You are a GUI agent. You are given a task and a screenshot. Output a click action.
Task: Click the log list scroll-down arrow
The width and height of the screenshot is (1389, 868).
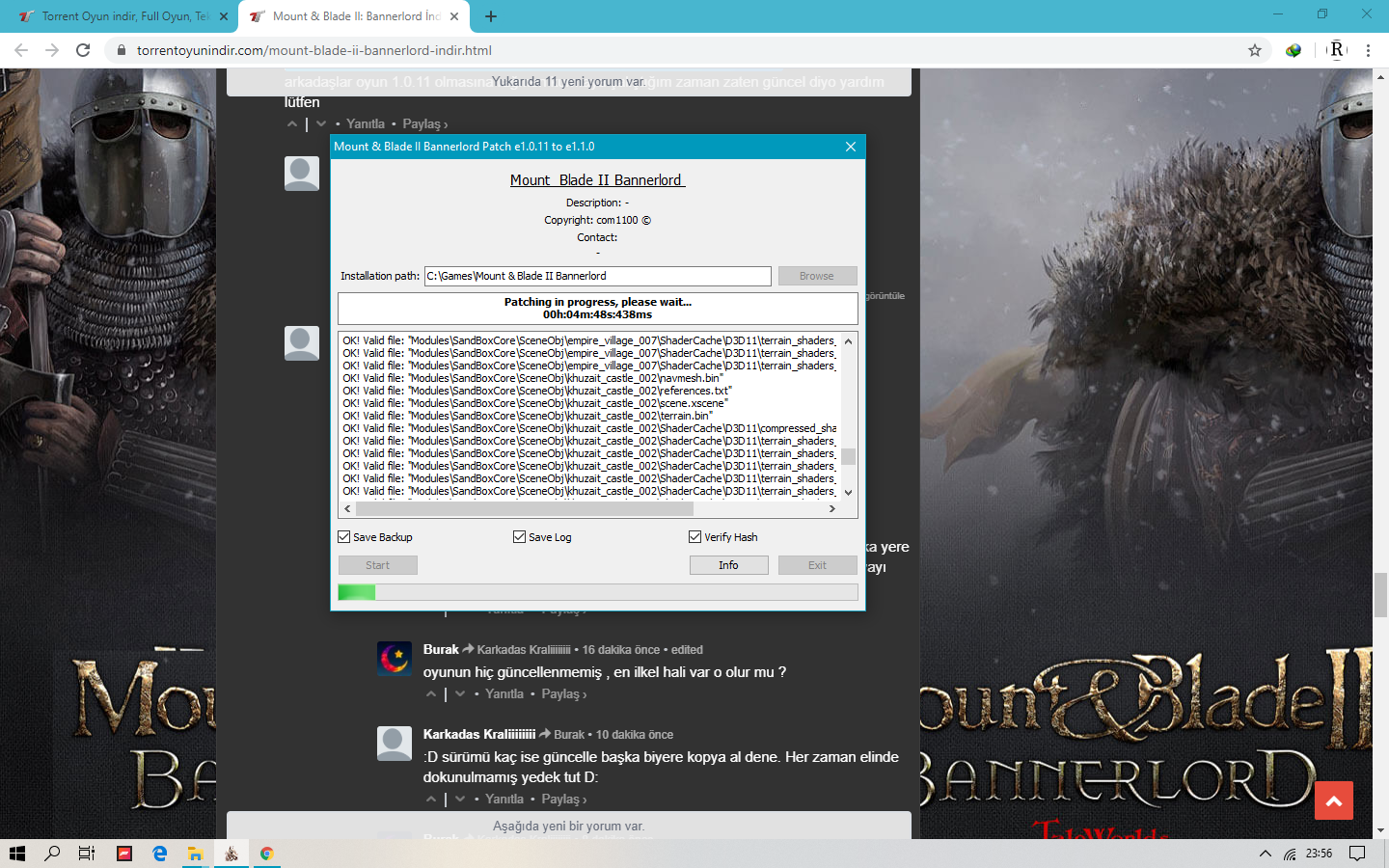pos(849,492)
